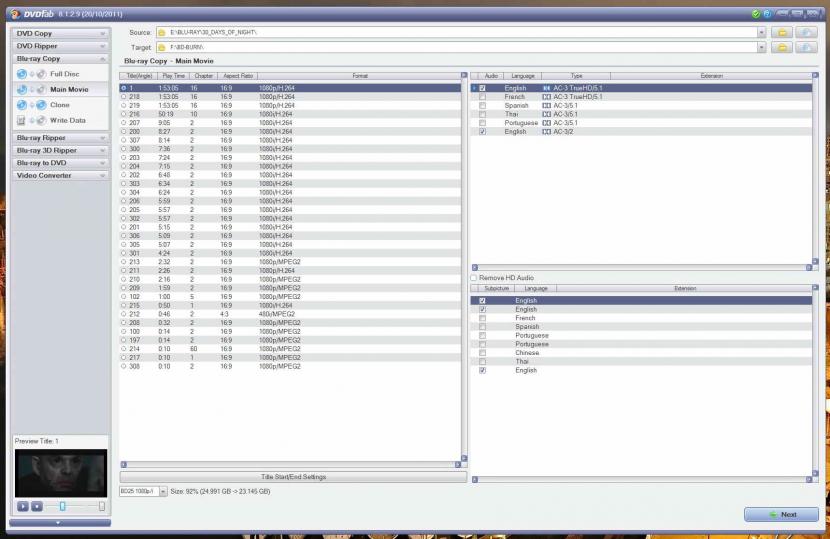Enable the Portuguese audio track checkbox
The height and width of the screenshot is (539, 830).
click(x=482, y=123)
